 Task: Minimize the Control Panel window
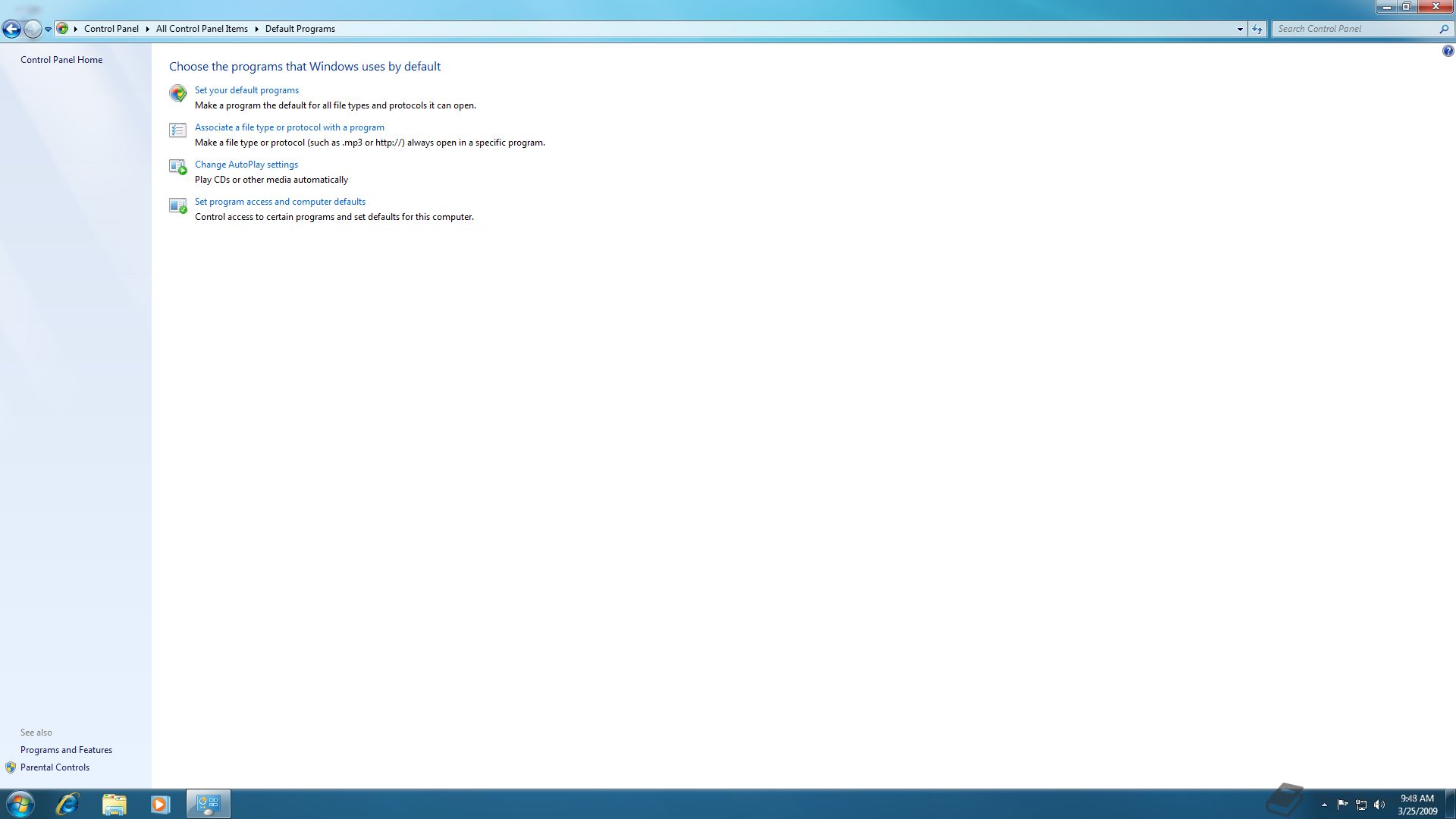coord(1387,7)
